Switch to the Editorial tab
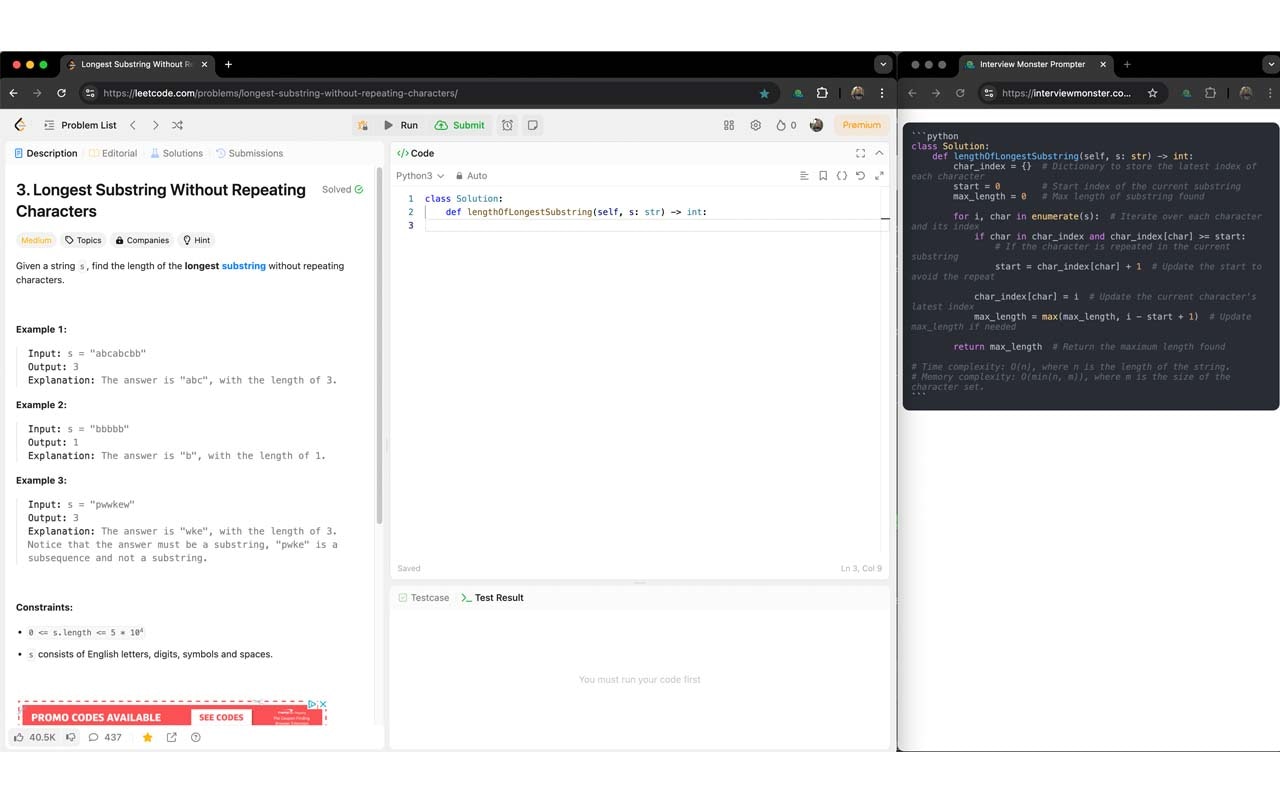This screenshot has height=800, width=1280. (113, 153)
